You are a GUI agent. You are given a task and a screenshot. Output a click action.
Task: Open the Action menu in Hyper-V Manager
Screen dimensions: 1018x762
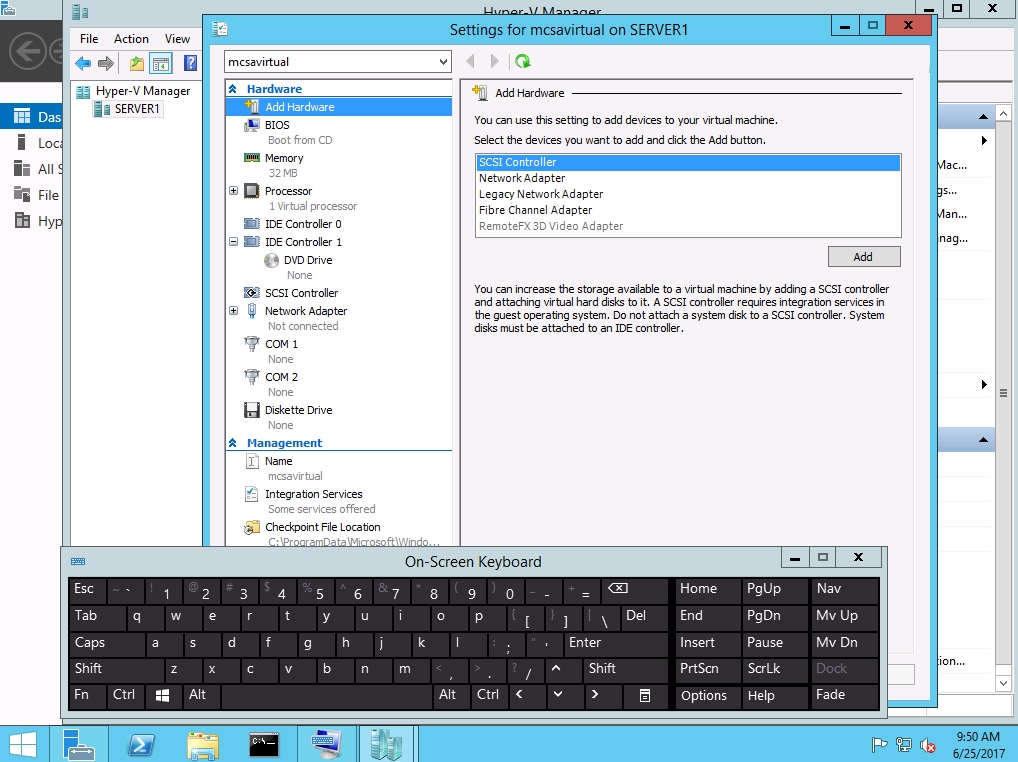pos(131,39)
